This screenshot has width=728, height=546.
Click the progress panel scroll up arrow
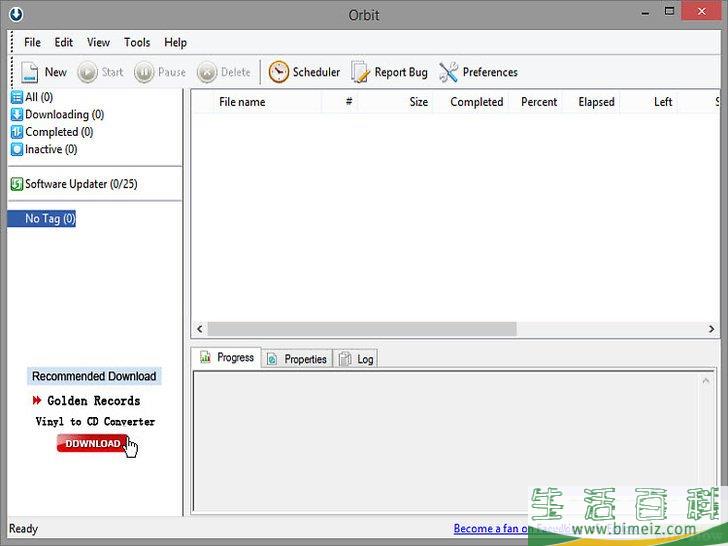[706, 381]
